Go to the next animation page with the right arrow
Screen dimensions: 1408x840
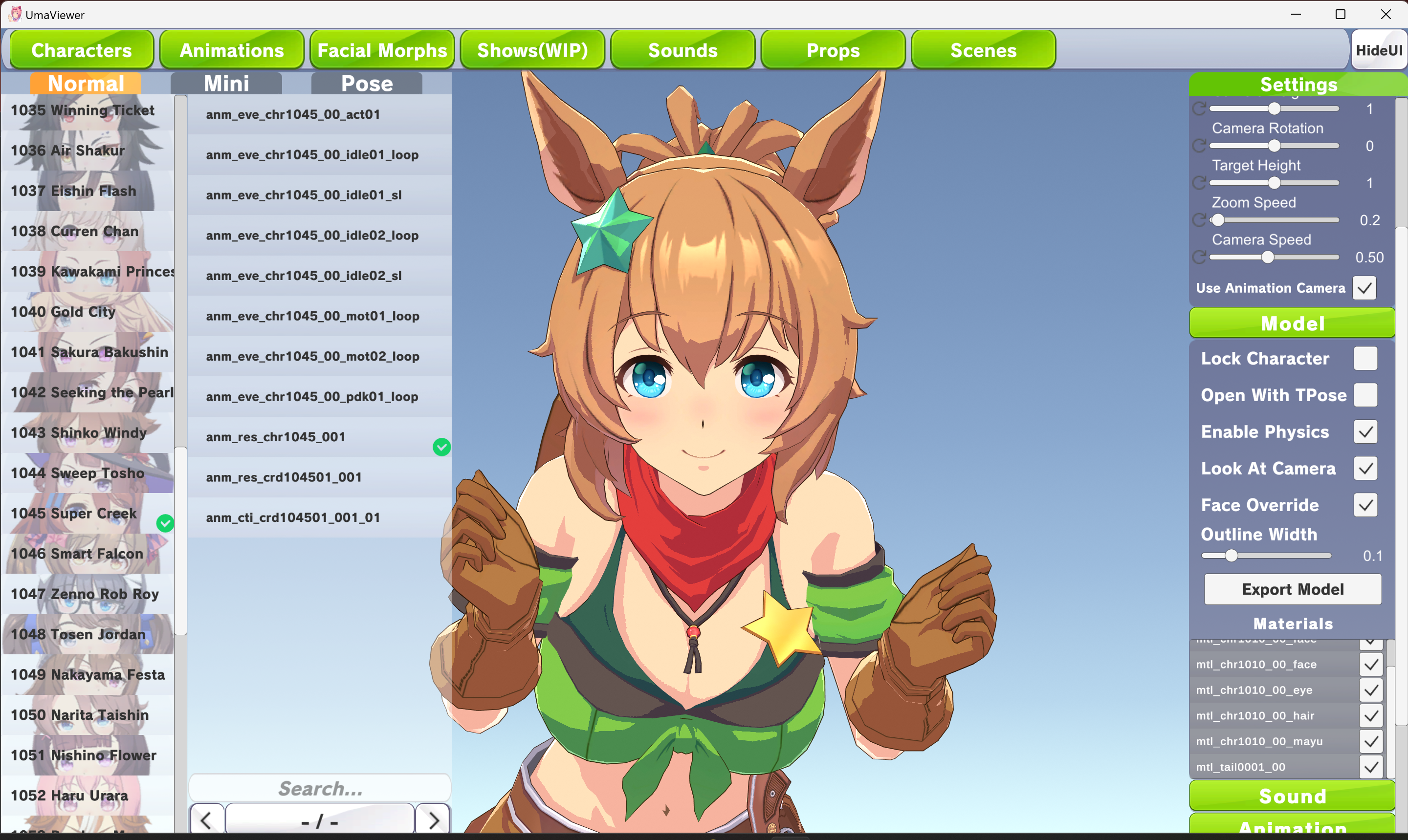[x=433, y=819]
